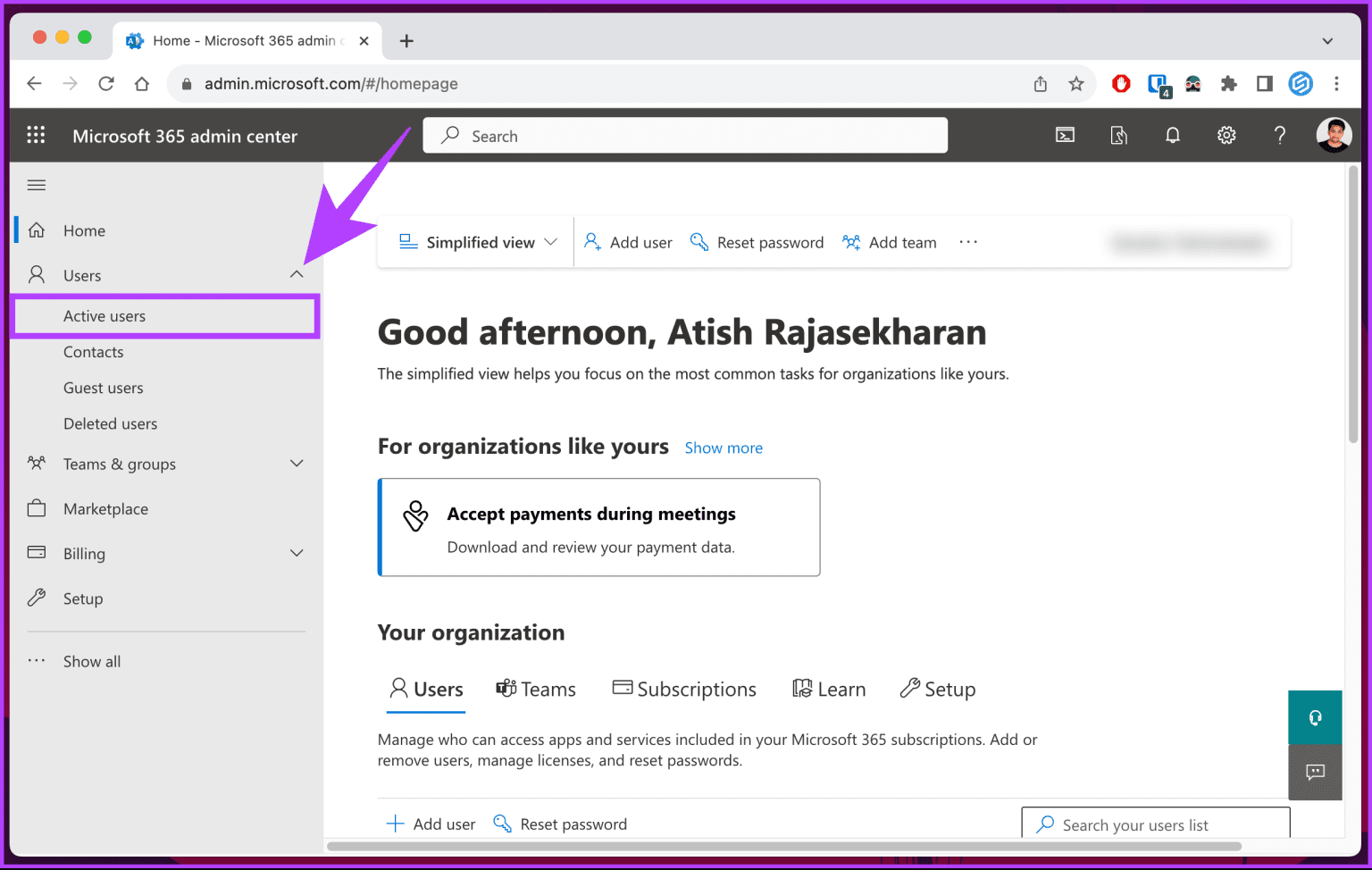Expand the Billing section in sidebar
The width and height of the screenshot is (1372, 870).
[x=297, y=553]
